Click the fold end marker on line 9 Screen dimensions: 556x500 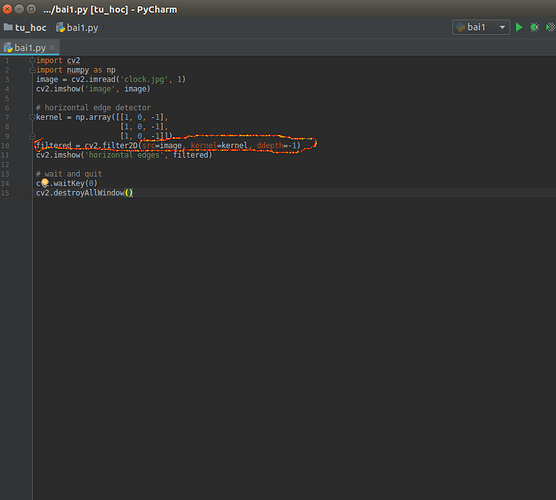(32, 136)
